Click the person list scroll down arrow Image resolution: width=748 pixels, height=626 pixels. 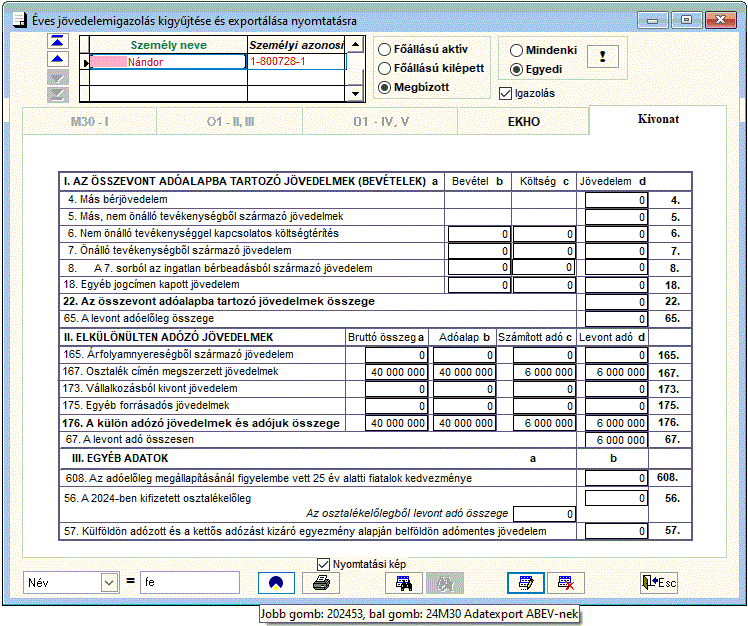pyautogui.click(x=355, y=94)
